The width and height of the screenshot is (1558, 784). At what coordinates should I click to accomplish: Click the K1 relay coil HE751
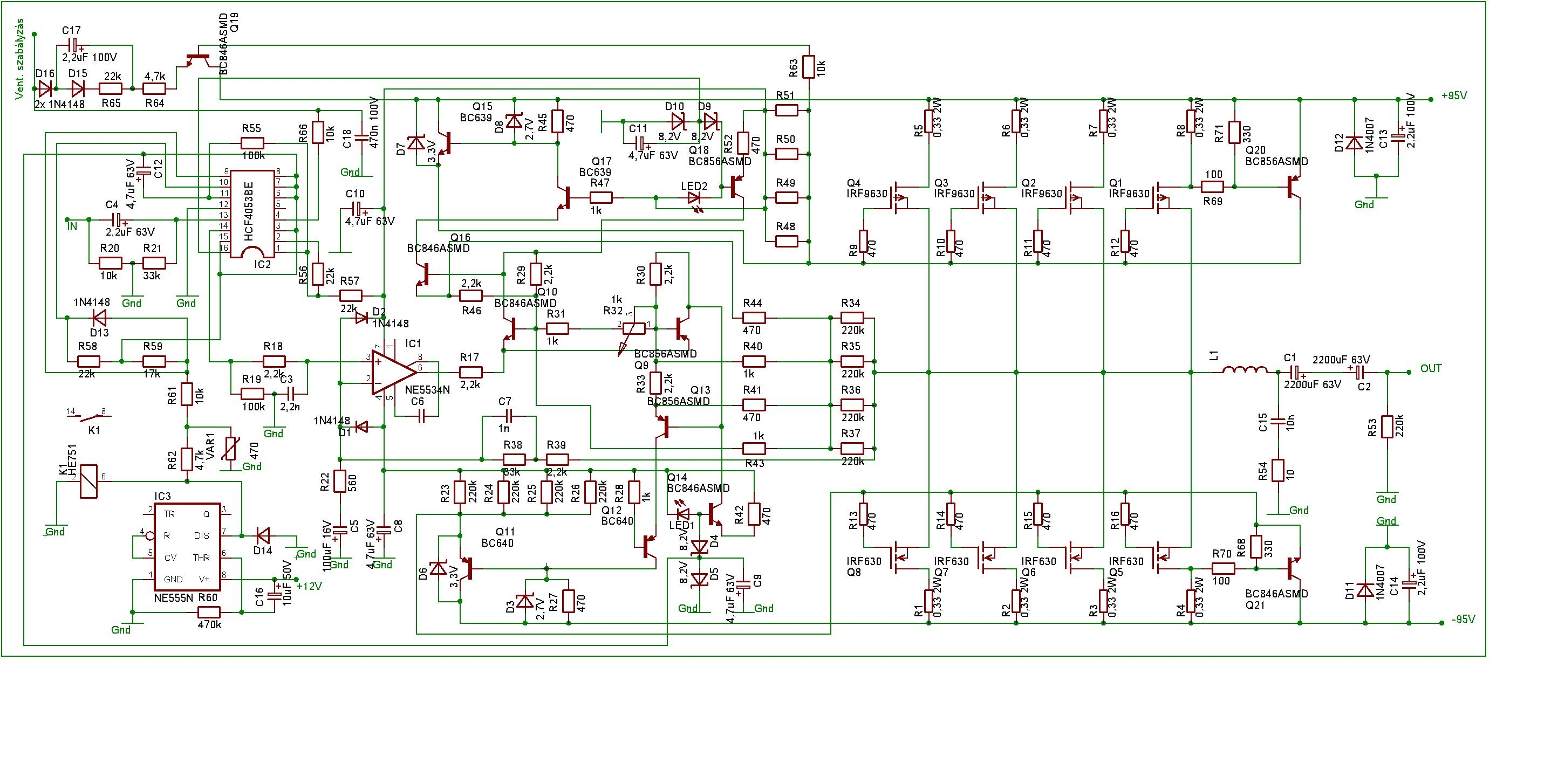coord(88,481)
